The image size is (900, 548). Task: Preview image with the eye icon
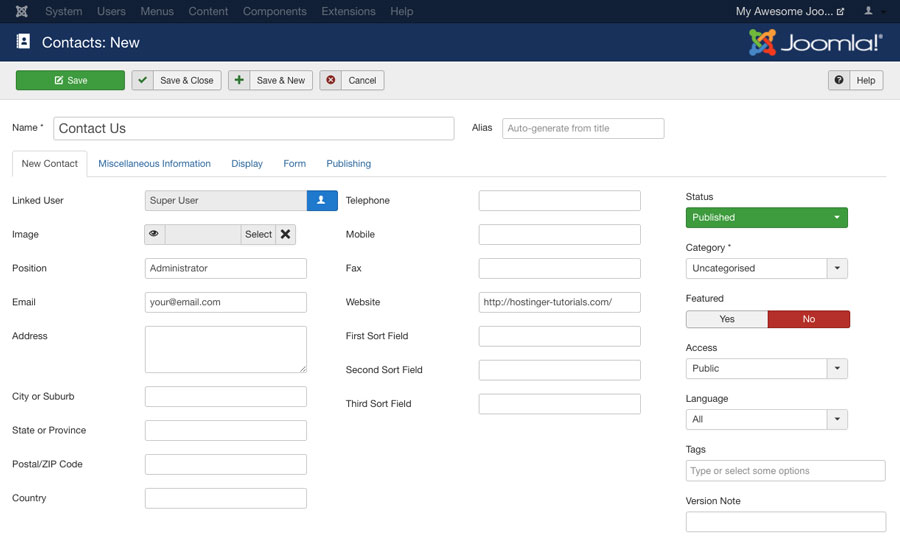tap(154, 234)
